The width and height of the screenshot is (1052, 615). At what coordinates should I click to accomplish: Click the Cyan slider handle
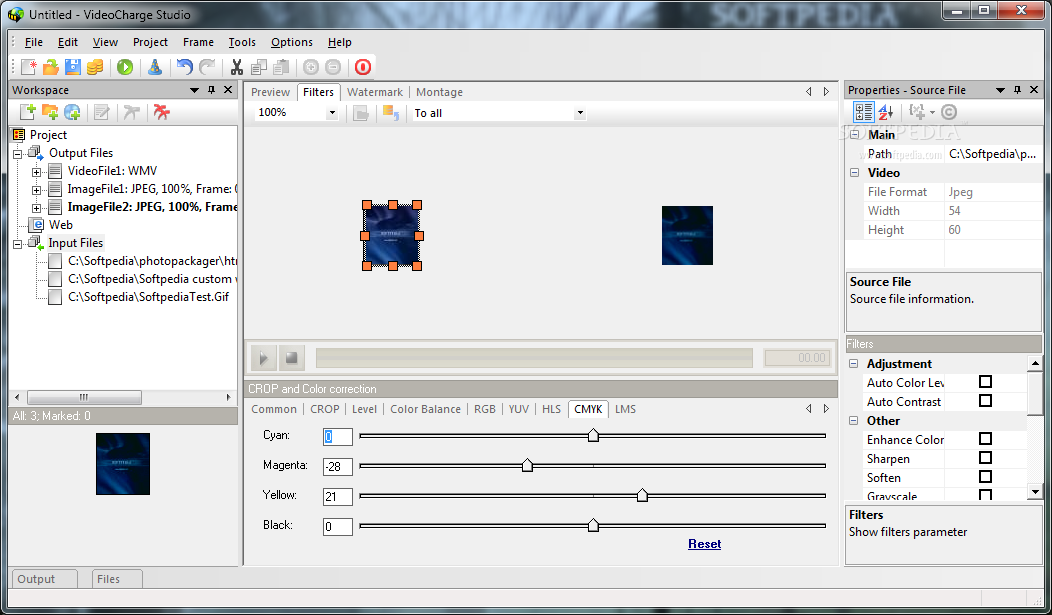click(x=593, y=435)
